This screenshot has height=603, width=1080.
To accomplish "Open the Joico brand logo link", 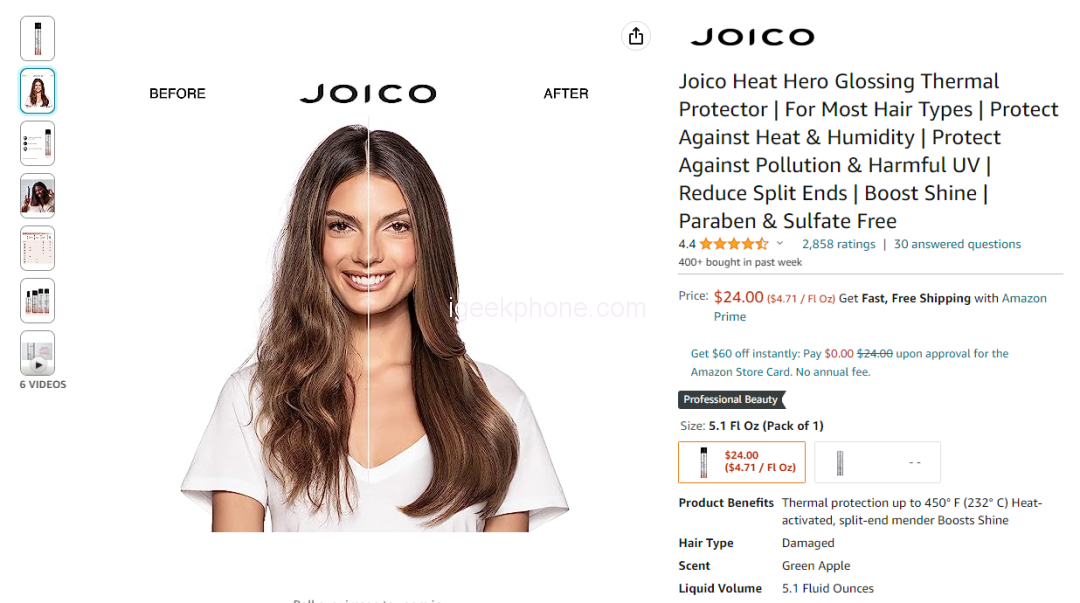I will [752, 37].
